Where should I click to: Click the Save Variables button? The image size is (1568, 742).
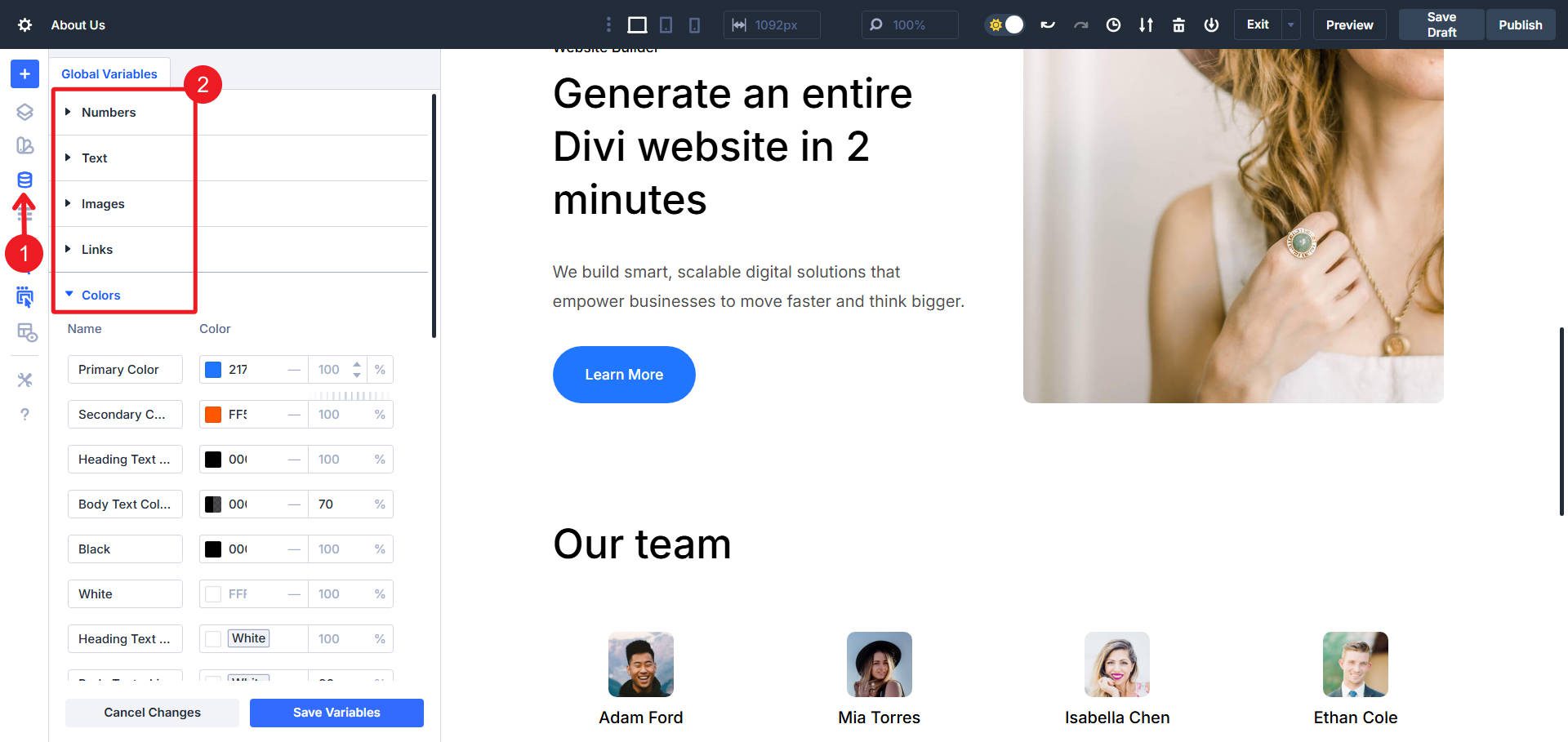pyautogui.click(x=336, y=712)
